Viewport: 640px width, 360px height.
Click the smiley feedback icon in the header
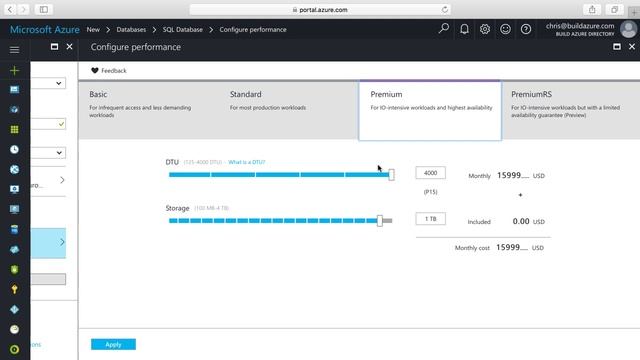(x=505, y=29)
